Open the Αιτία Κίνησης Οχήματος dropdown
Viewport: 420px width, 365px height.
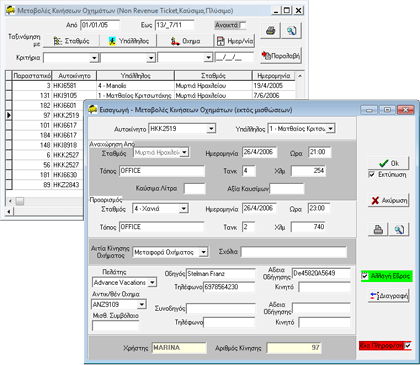pyautogui.click(x=203, y=252)
